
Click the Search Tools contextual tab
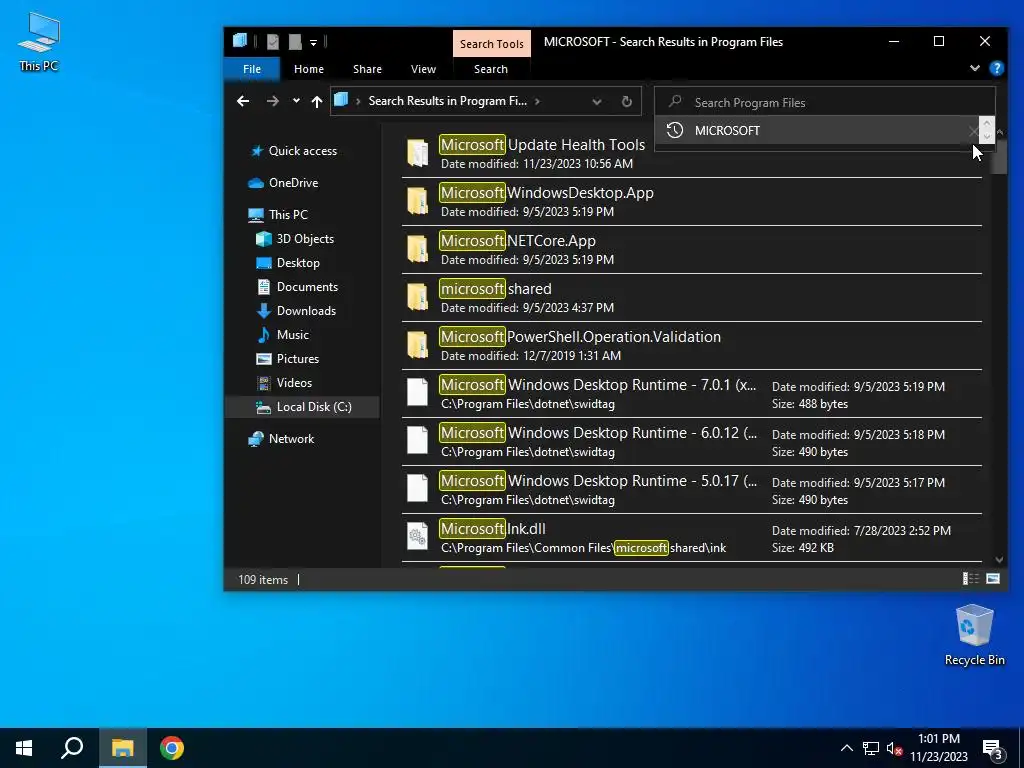point(492,44)
